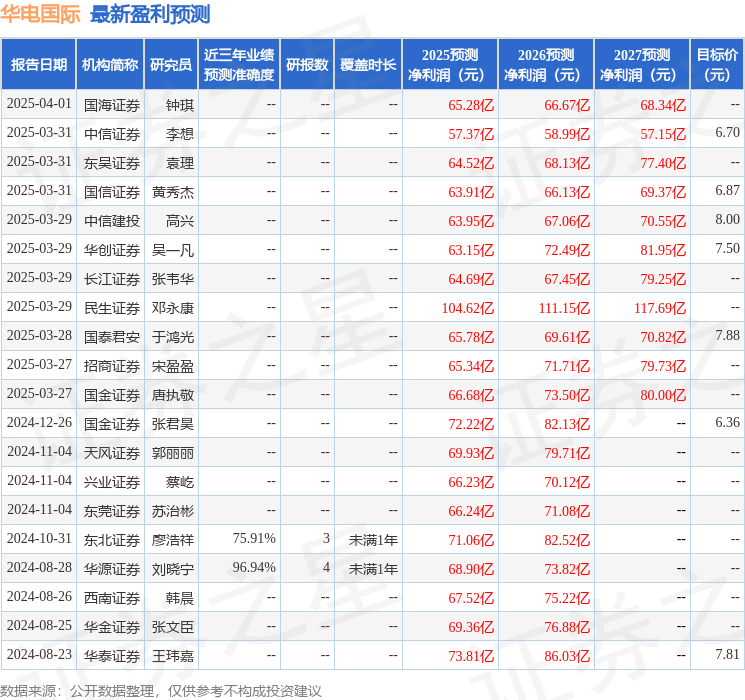745x700 pixels.
Task: Select the 华金证券 institution cell
Action: click(112, 627)
